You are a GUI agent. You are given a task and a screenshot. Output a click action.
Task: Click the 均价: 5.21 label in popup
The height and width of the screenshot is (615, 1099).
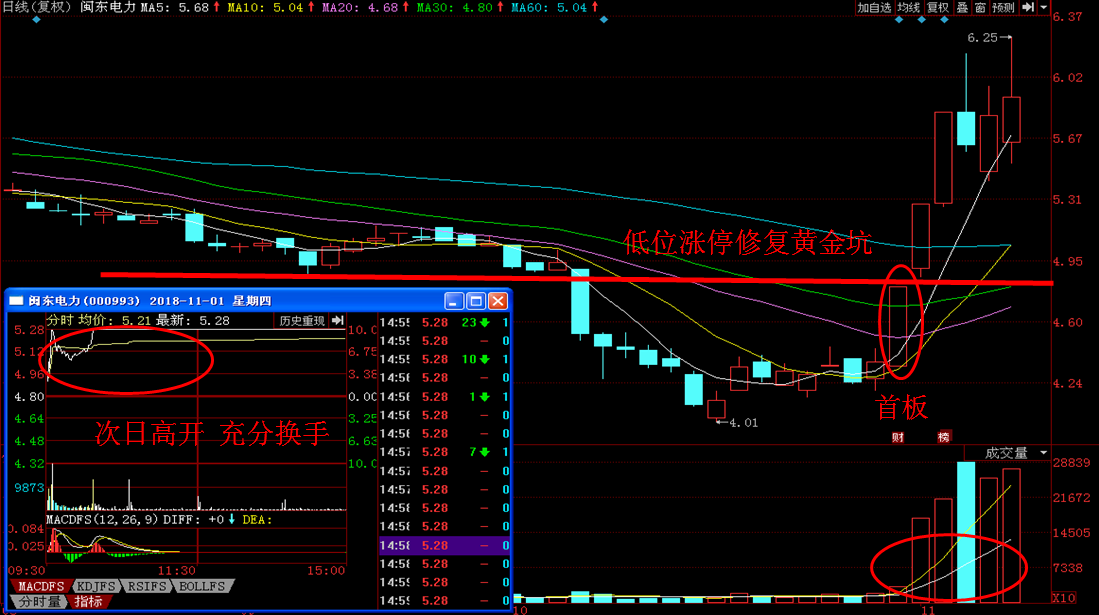tap(114, 320)
